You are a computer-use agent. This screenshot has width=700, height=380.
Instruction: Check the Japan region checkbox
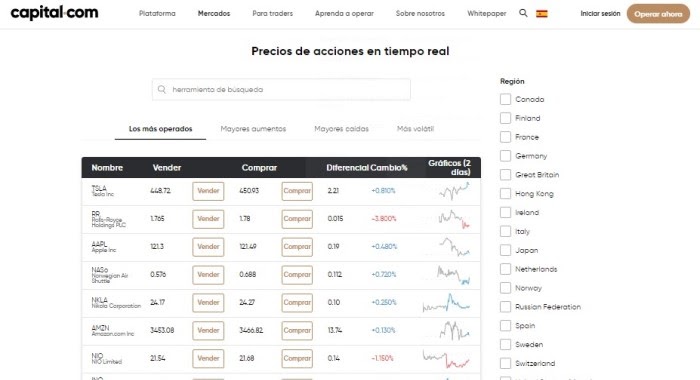[x=505, y=250]
